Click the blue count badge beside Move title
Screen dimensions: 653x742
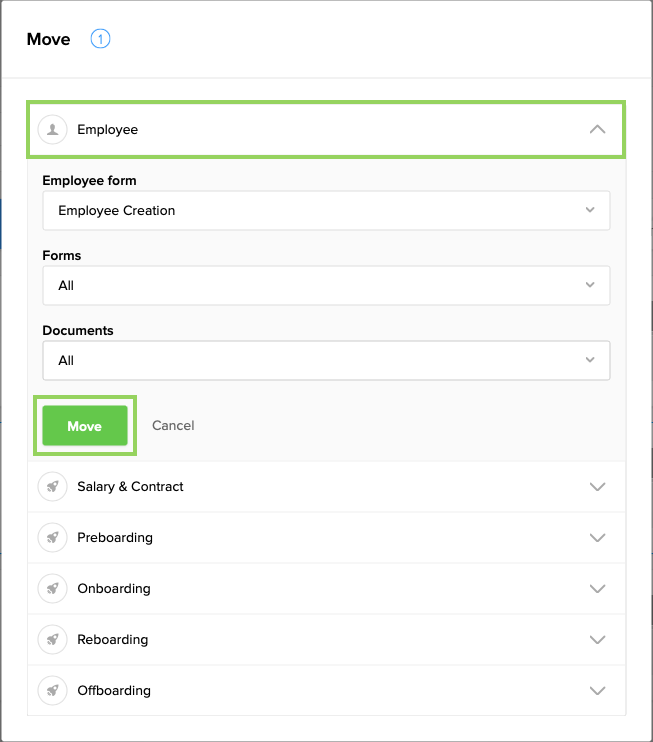point(100,40)
